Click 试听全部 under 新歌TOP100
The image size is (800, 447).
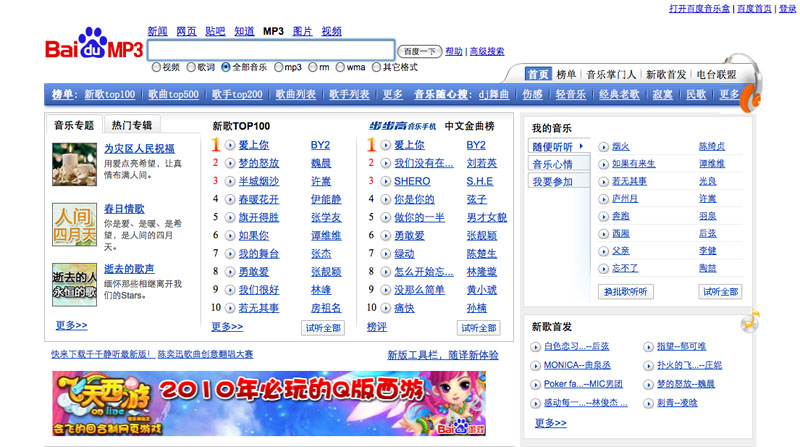click(x=323, y=328)
